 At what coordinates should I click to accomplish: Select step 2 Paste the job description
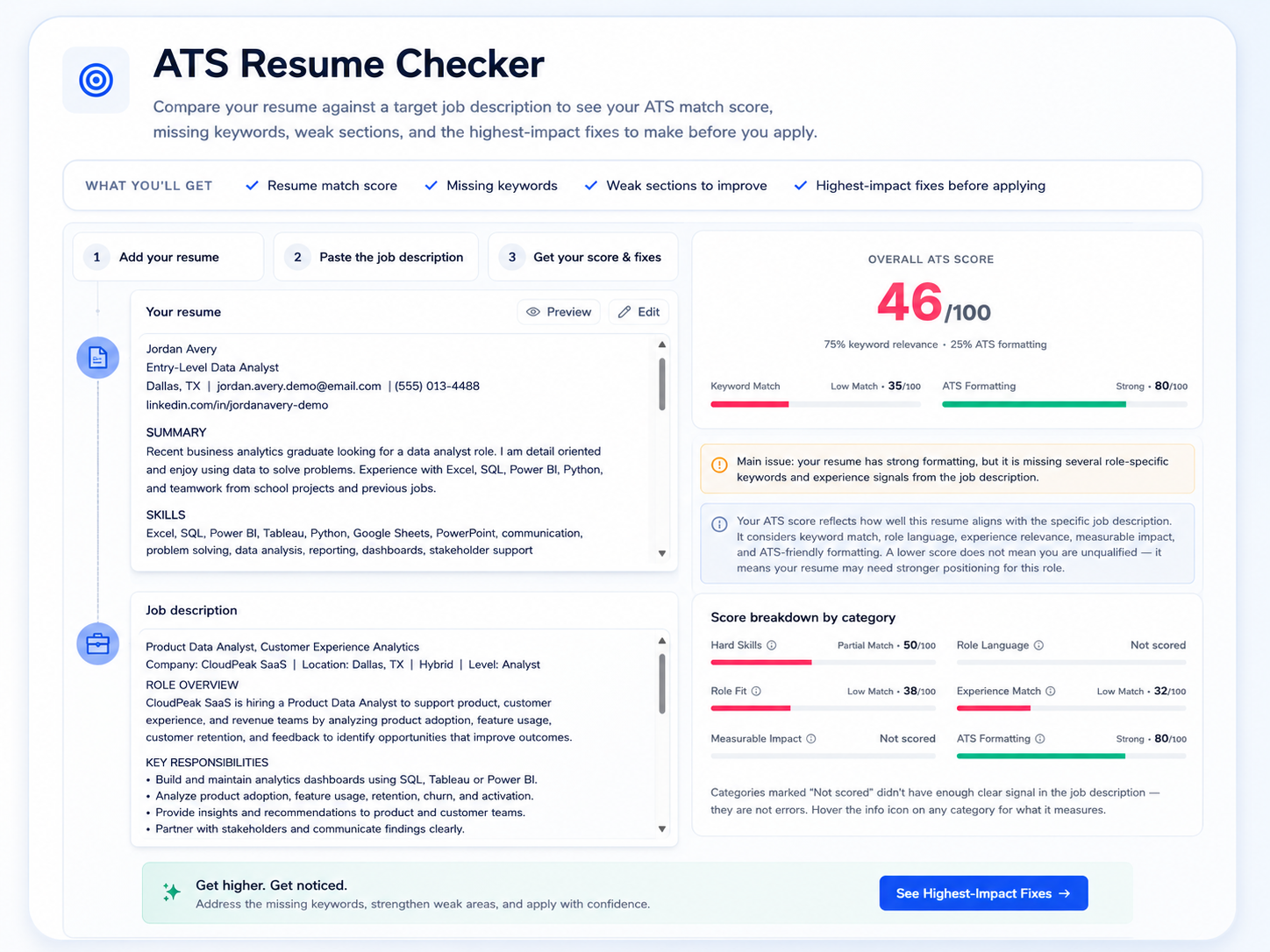pos(375,257)
